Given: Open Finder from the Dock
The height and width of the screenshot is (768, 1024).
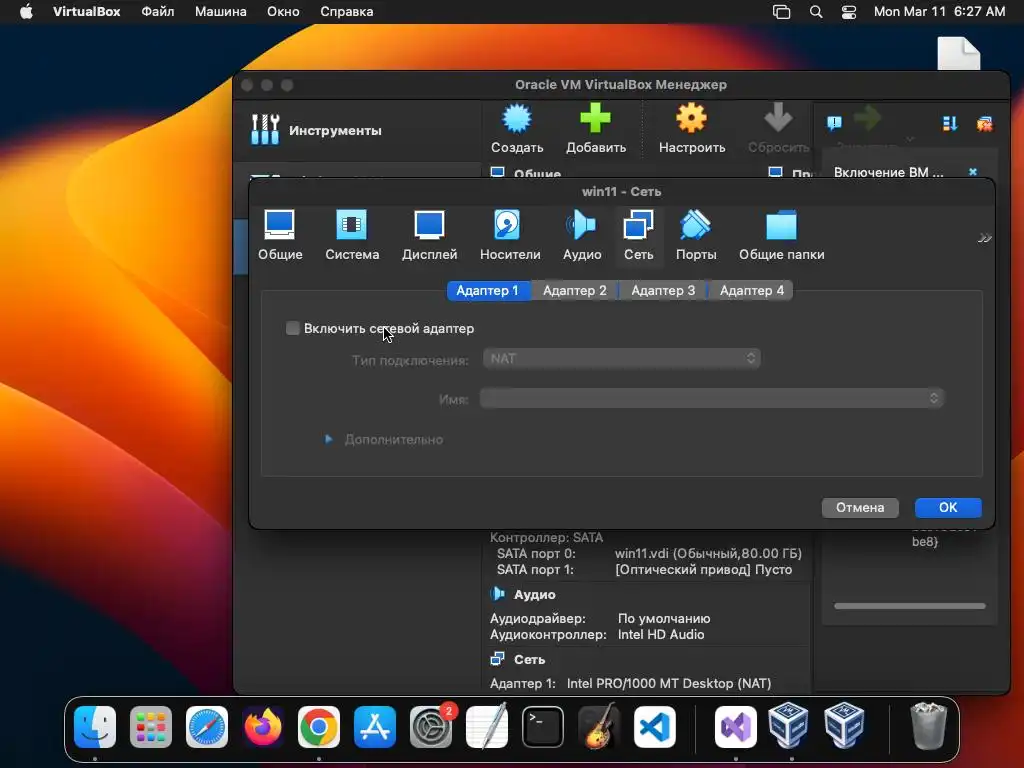Looking at the screenshot, I should pos(95,727).
